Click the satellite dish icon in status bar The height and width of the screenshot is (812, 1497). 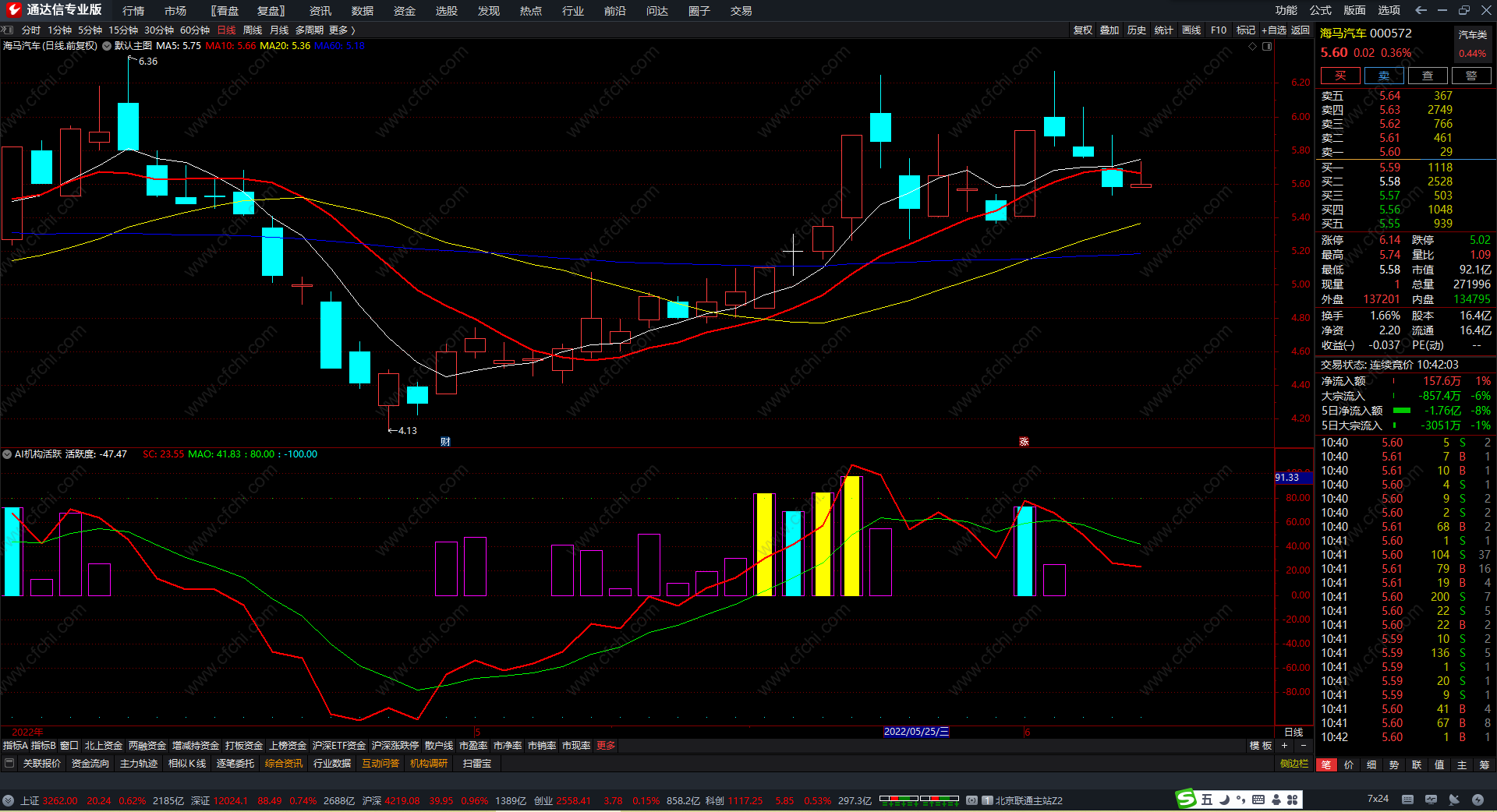click(1454, 800)
